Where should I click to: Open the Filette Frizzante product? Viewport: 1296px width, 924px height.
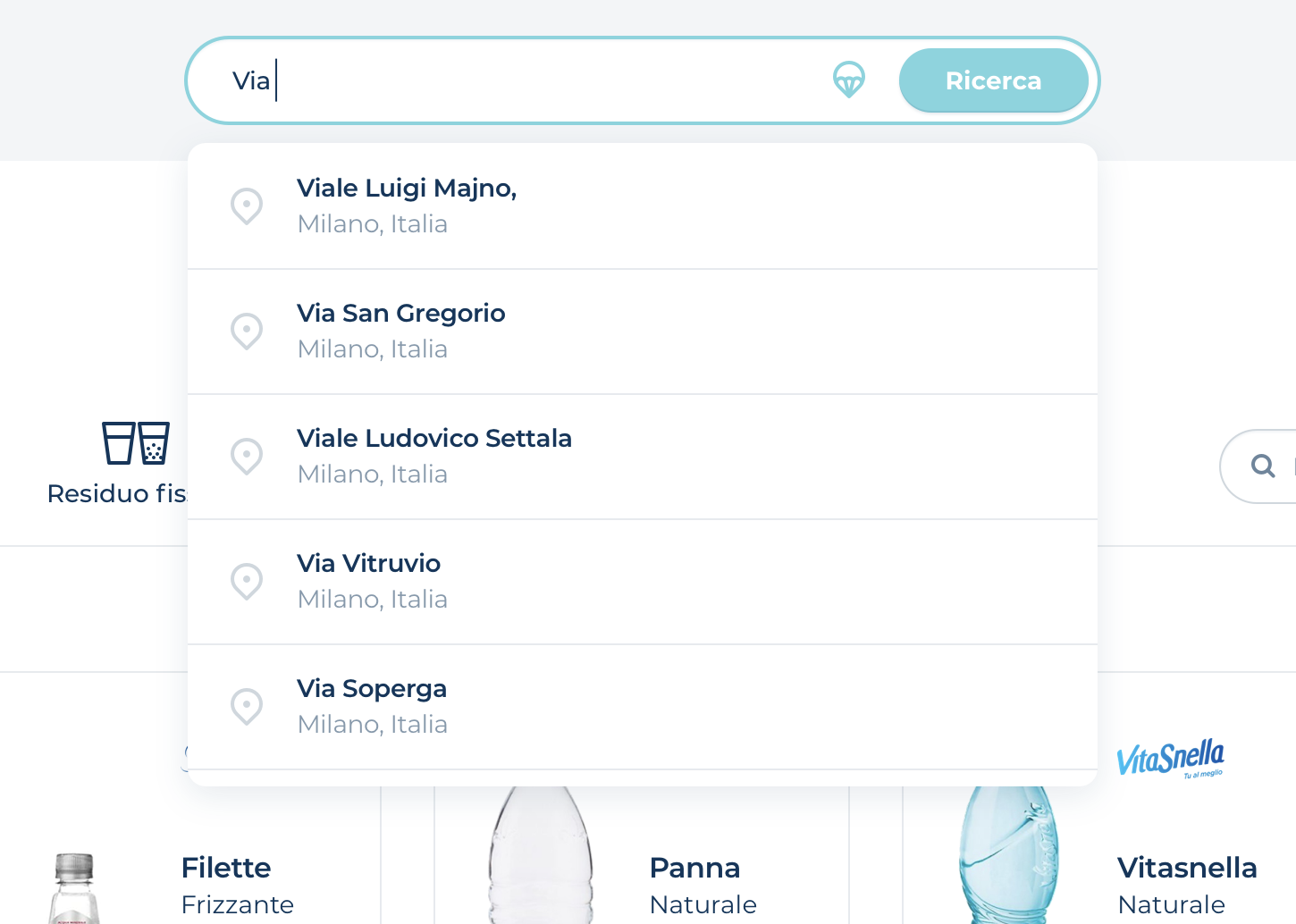tap(237, 885)
